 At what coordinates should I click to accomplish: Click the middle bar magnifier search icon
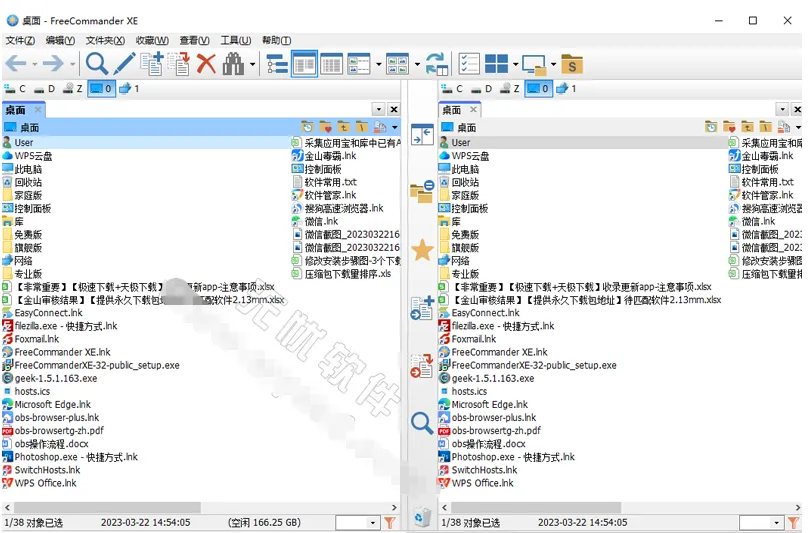[x=422, y=423]
